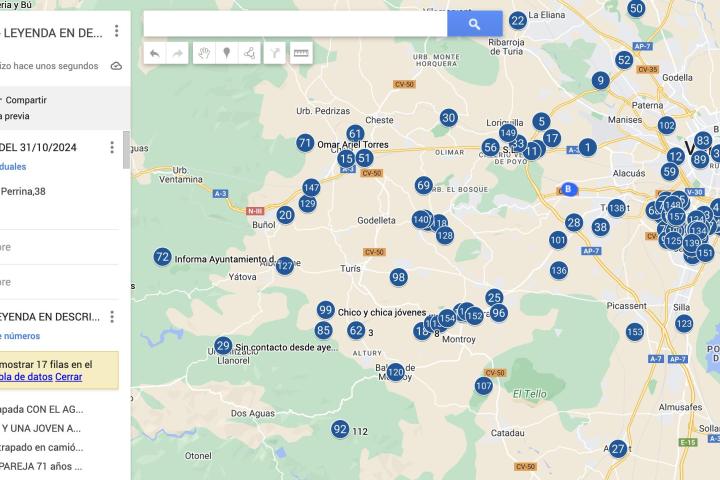Click map marker 56 near Loriguilla
This screenshot has height=480, width=720.
point(490,147)
